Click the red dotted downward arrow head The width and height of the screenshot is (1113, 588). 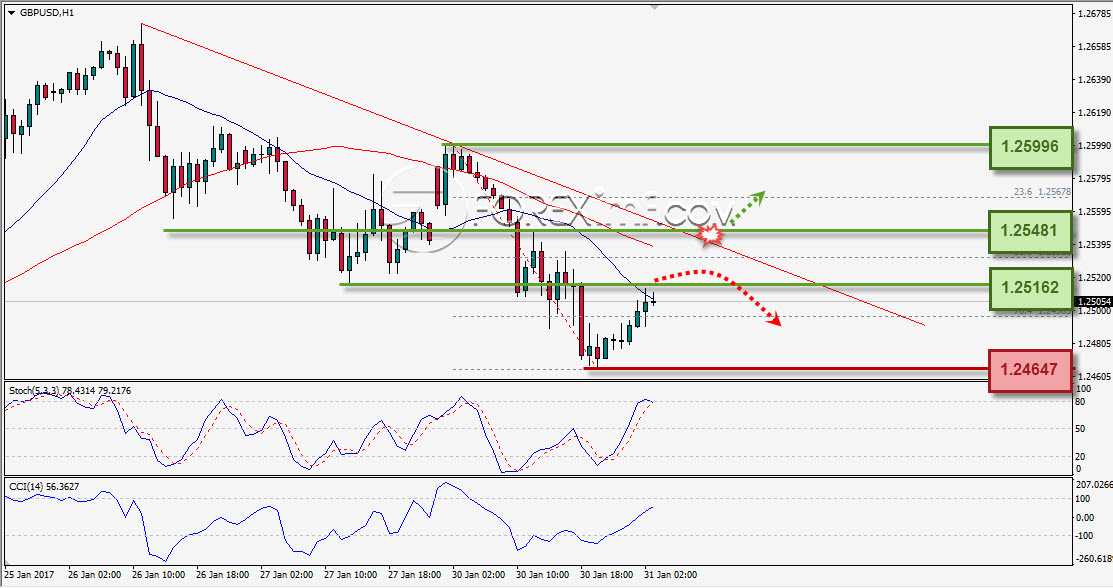pos(774,320)
